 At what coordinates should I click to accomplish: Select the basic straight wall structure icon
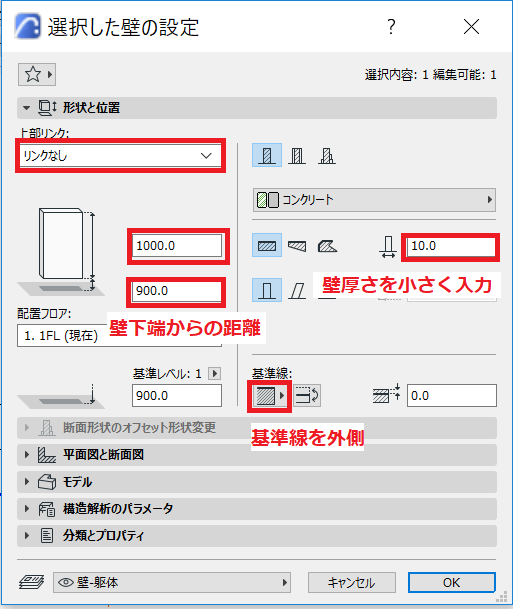267,155
